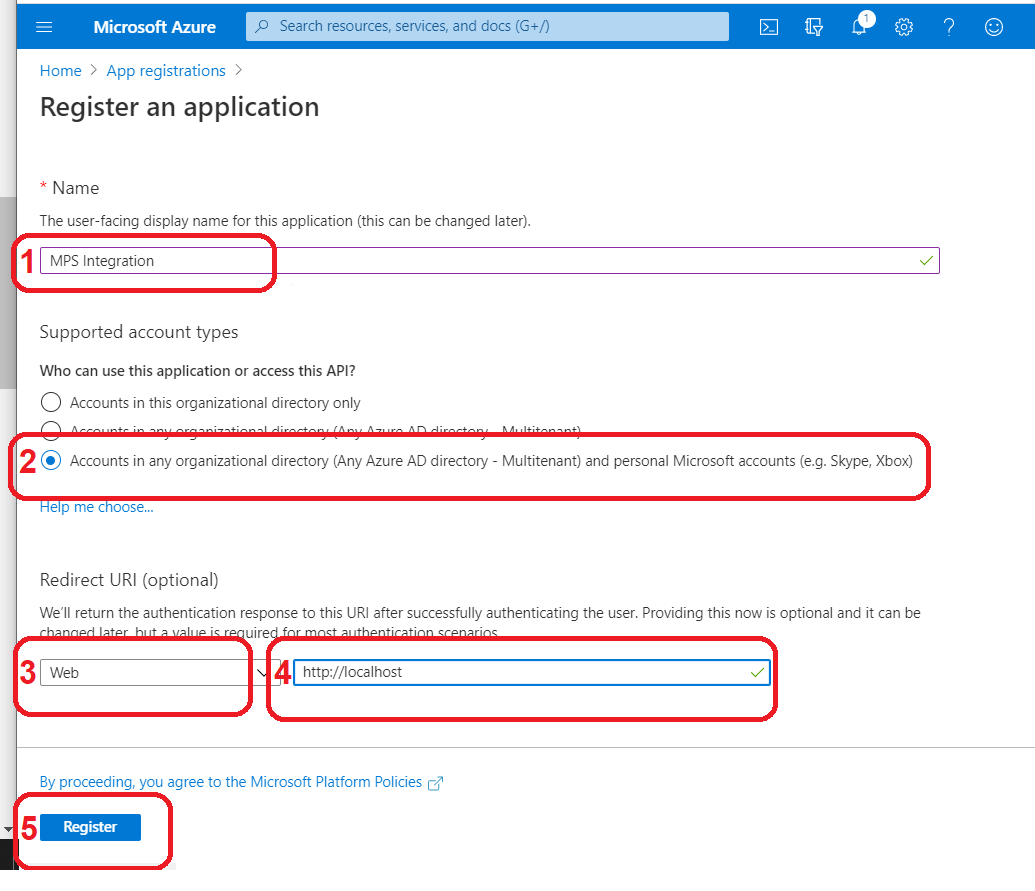Open the Directory and subscription filter icon

click(814, 27)
